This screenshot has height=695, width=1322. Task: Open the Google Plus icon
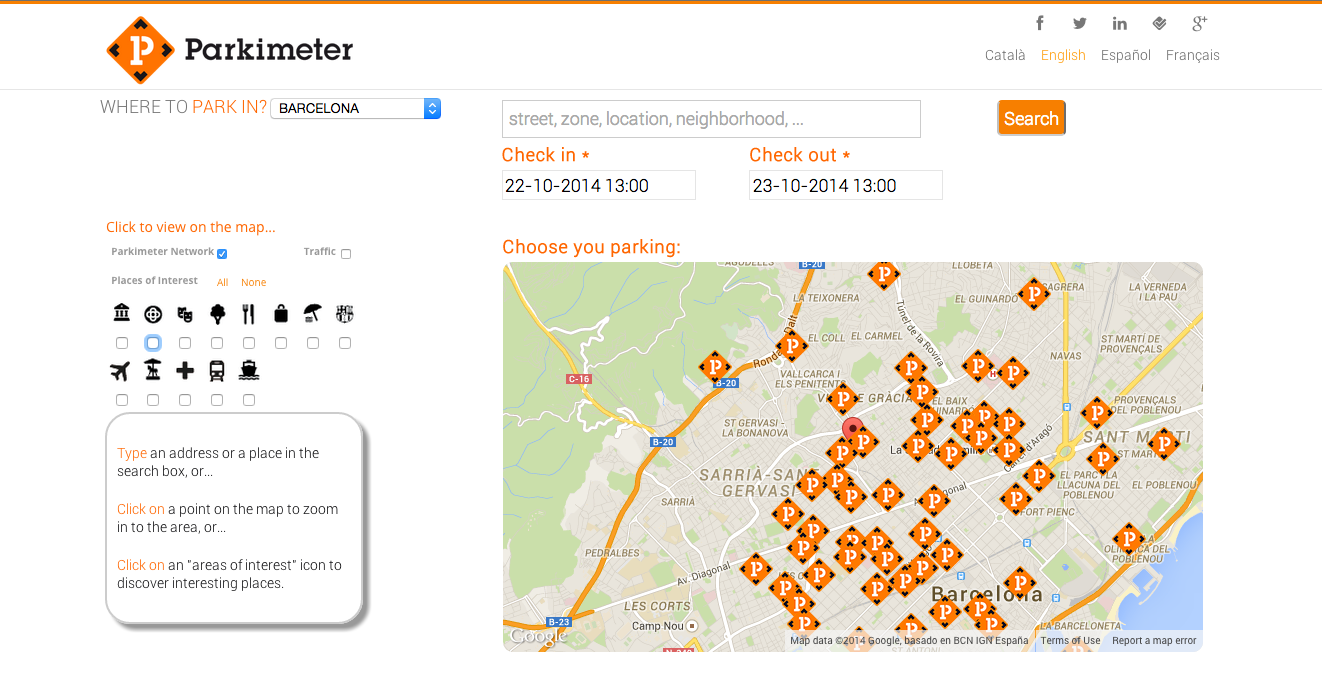pos(1200,23)
